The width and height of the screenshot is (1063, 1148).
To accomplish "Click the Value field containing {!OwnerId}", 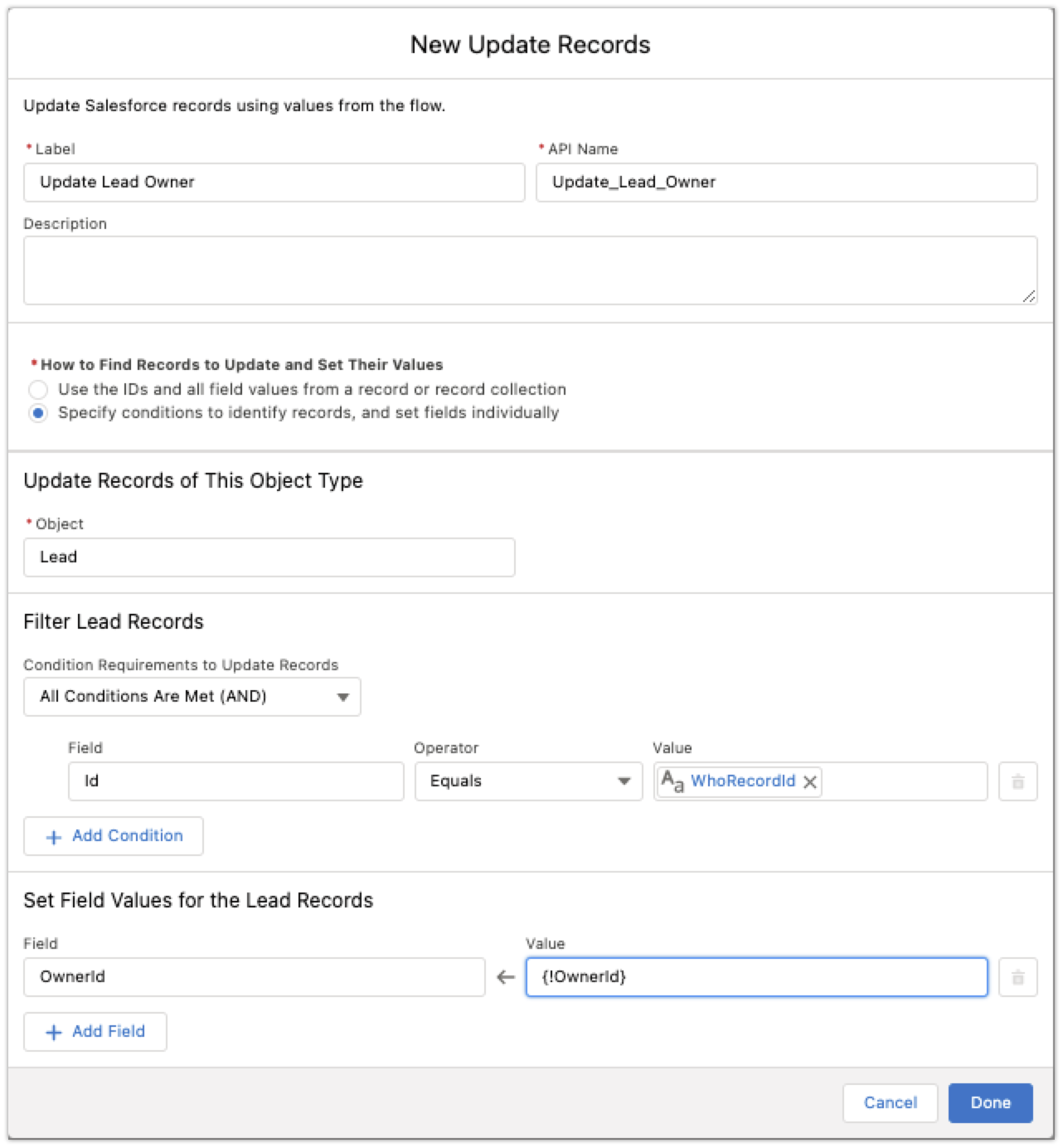I will (x=756, y=977).
